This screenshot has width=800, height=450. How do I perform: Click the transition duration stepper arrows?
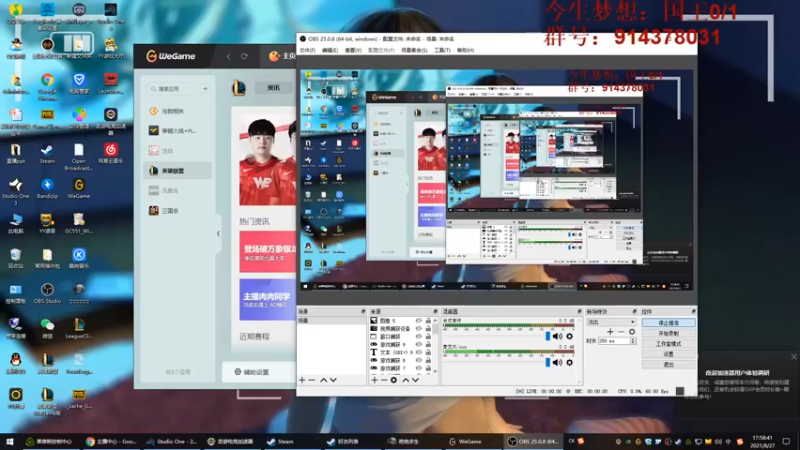pyautogui.click(x=633, y=341)
